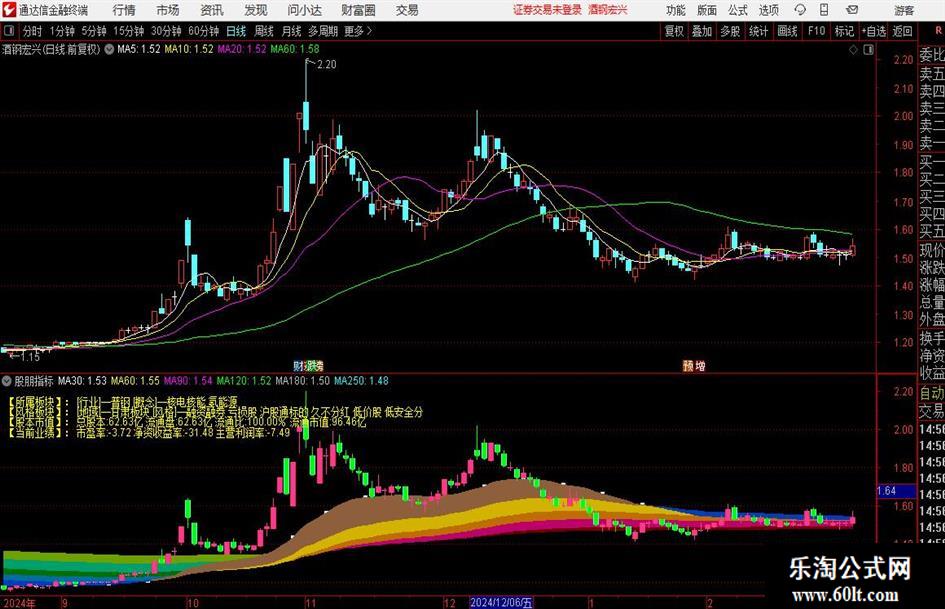Click the 2.20 high price label
This screenshot has height=609, width=945.
pos(326,64)
